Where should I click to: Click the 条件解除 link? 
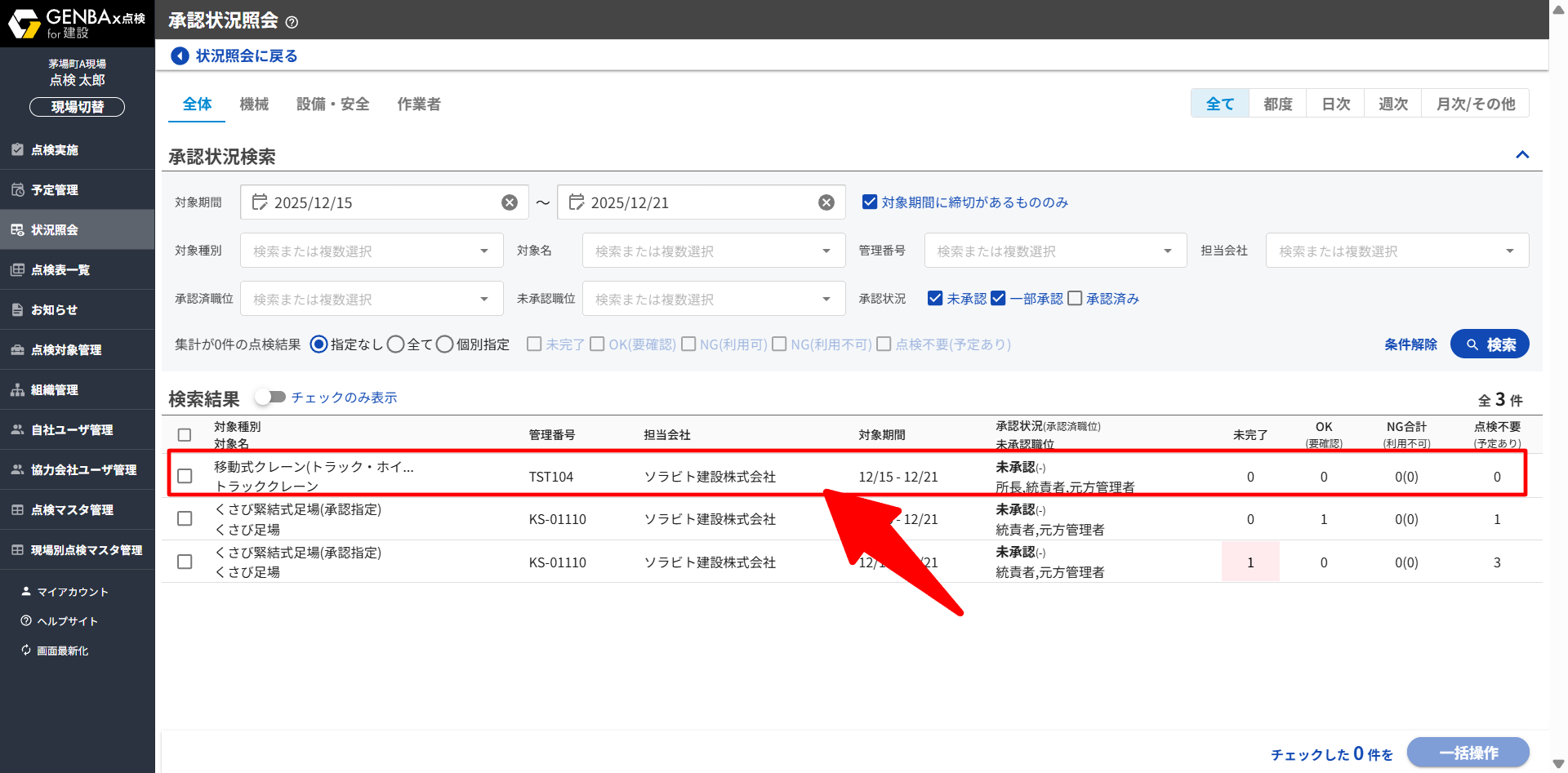coord(1410,344)
